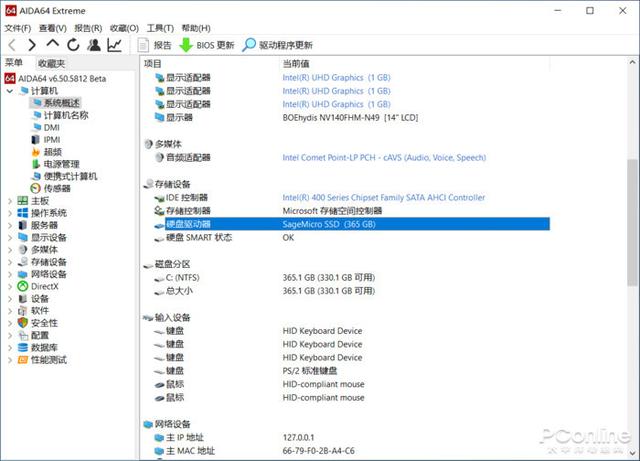Switch to the 菜单 tab
The height and width of the screenshot is (461, 640).
coord(14,63)
